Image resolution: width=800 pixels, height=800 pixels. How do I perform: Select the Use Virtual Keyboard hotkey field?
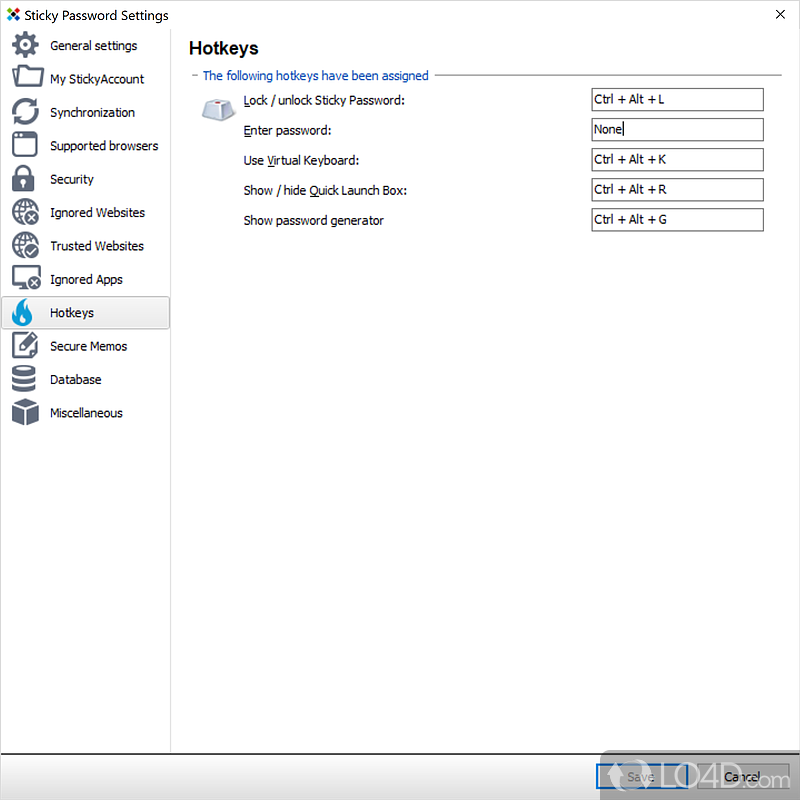pos(677,159)
